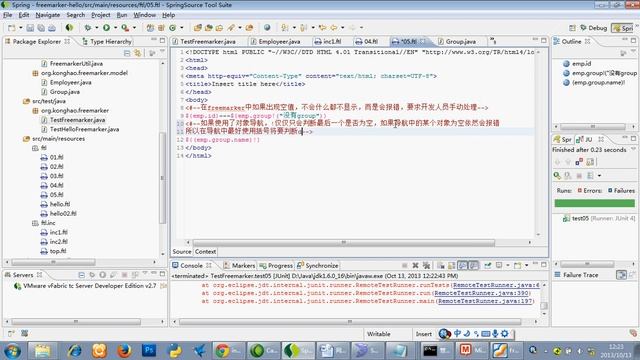
Task: Open the Project menu
Action: 101,15
